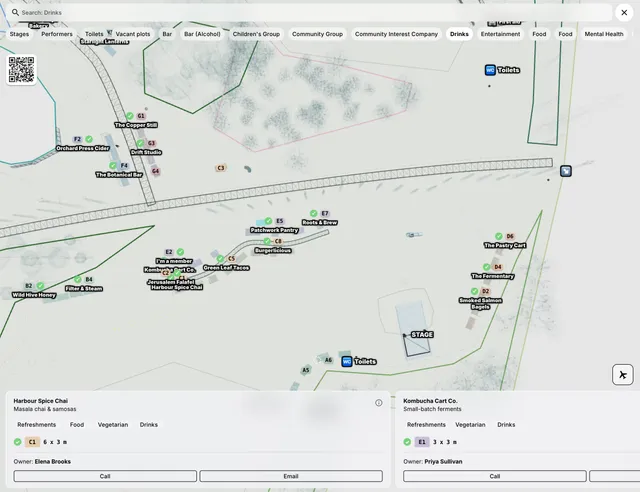Select the Children's Group filter chip
This screenshot has height=492, width=640.
tap(256, 34)
